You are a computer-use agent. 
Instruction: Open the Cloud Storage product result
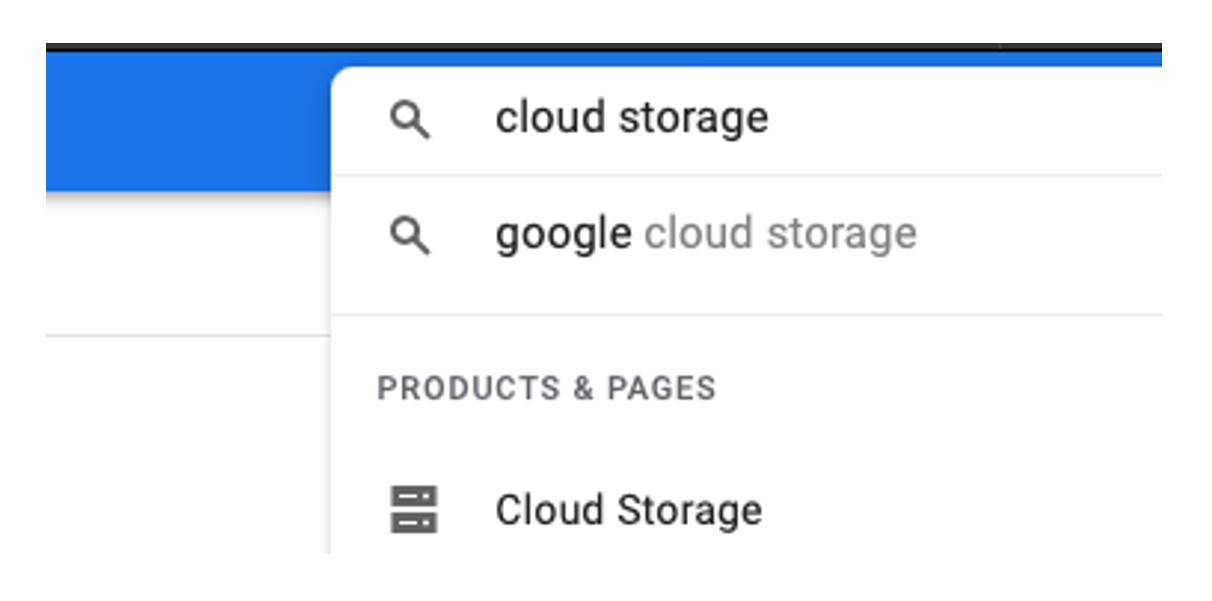[628, 510]
